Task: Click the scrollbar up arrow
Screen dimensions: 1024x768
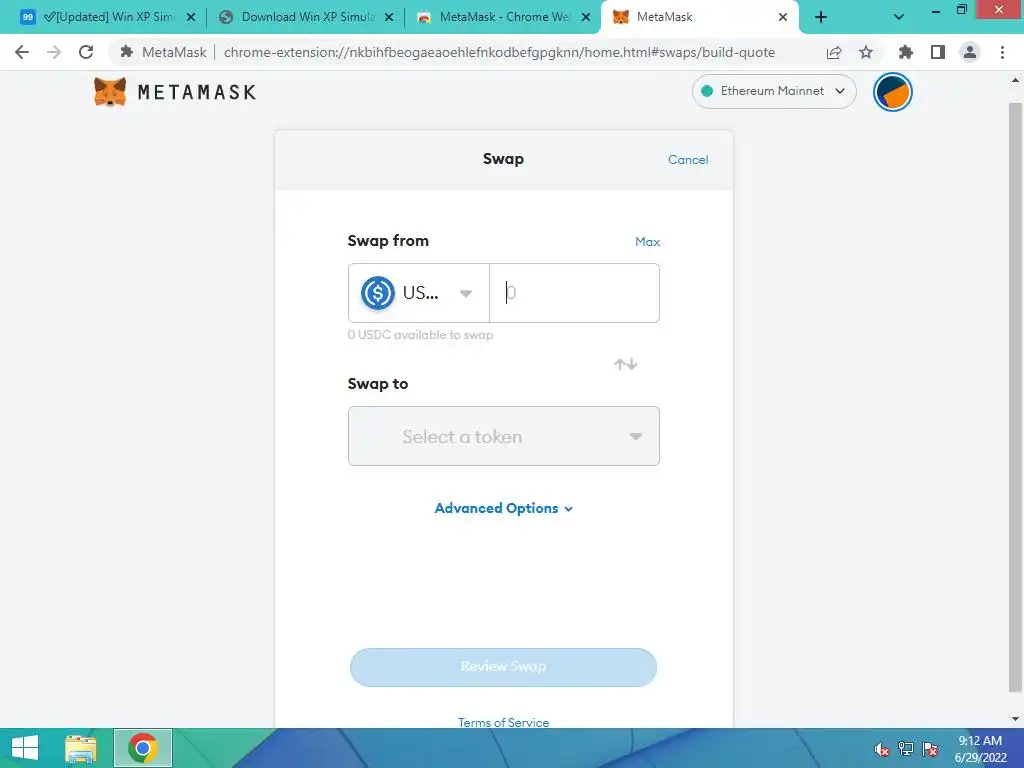Action: click(1016, 80)
